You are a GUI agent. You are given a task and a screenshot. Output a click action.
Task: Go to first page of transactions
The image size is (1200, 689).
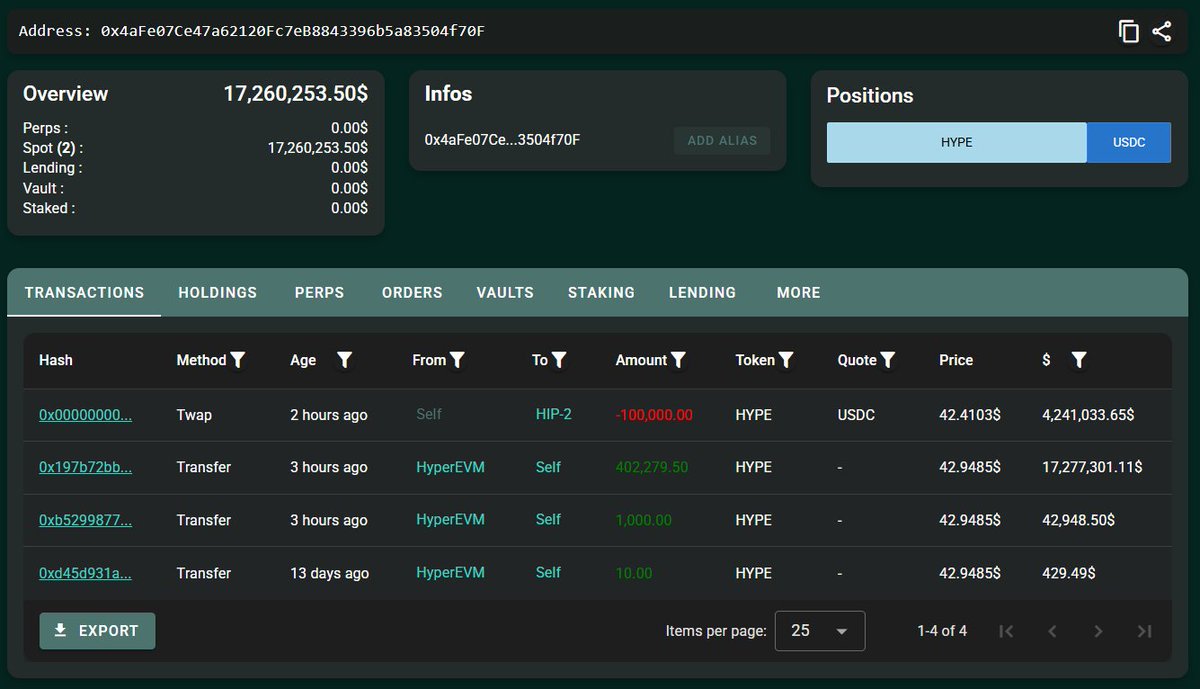tap(1006, 631)
